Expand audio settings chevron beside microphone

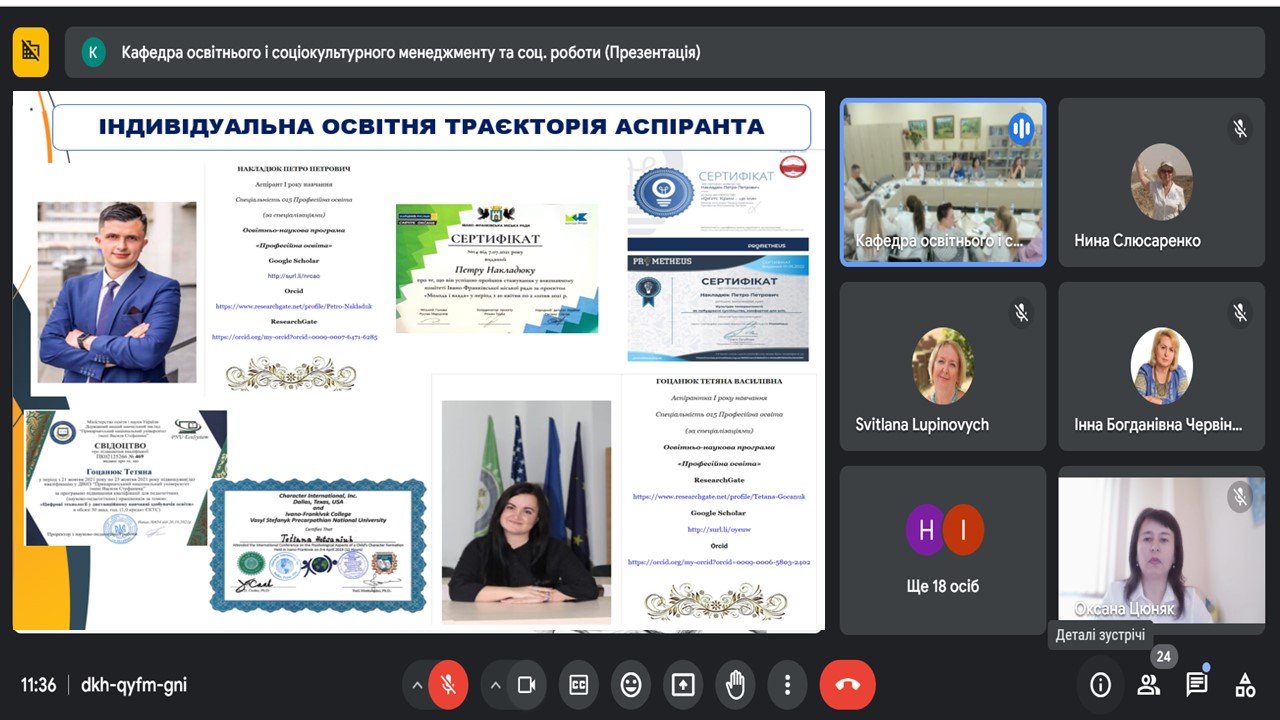[417, 685]
